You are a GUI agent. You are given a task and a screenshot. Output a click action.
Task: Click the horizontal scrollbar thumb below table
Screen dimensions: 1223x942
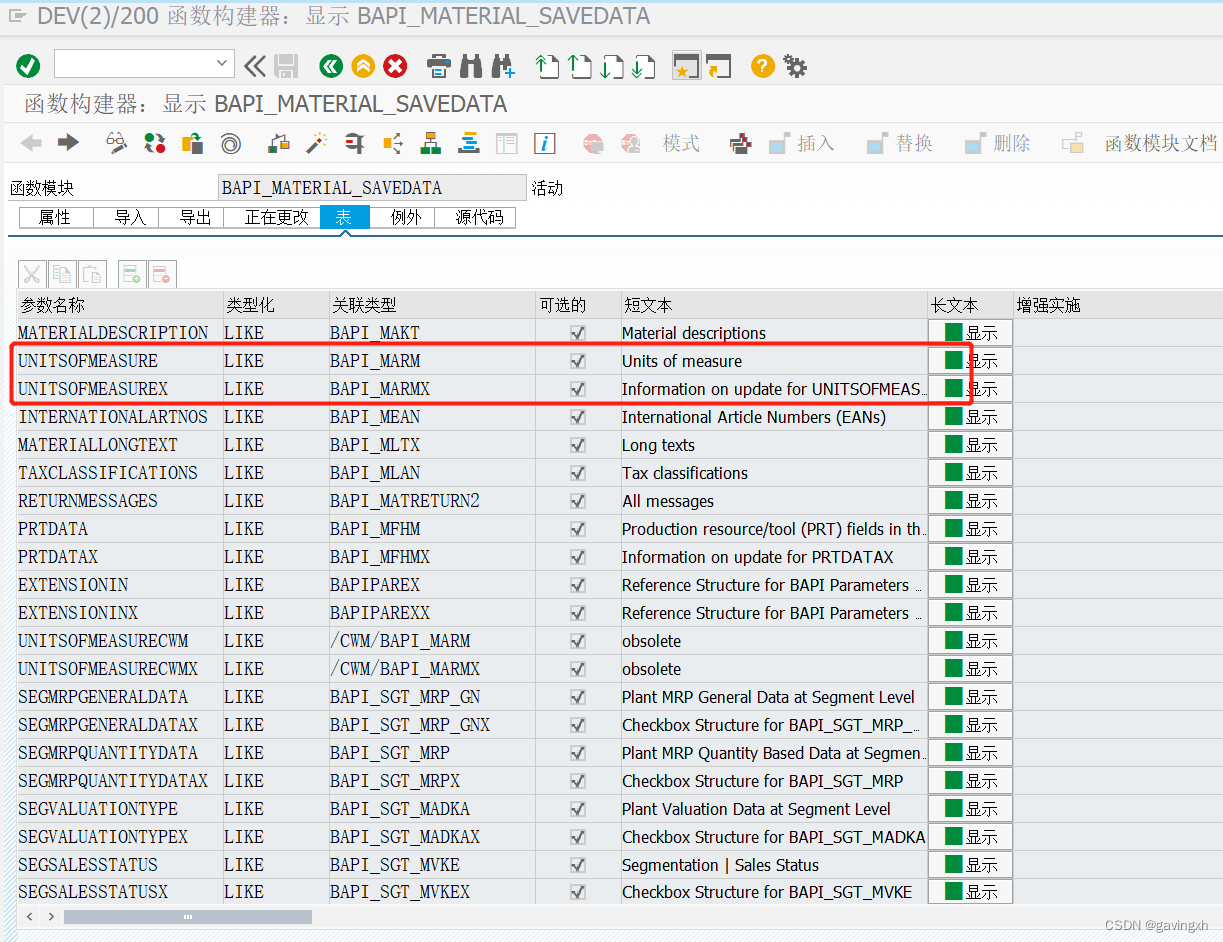(187, 916)
